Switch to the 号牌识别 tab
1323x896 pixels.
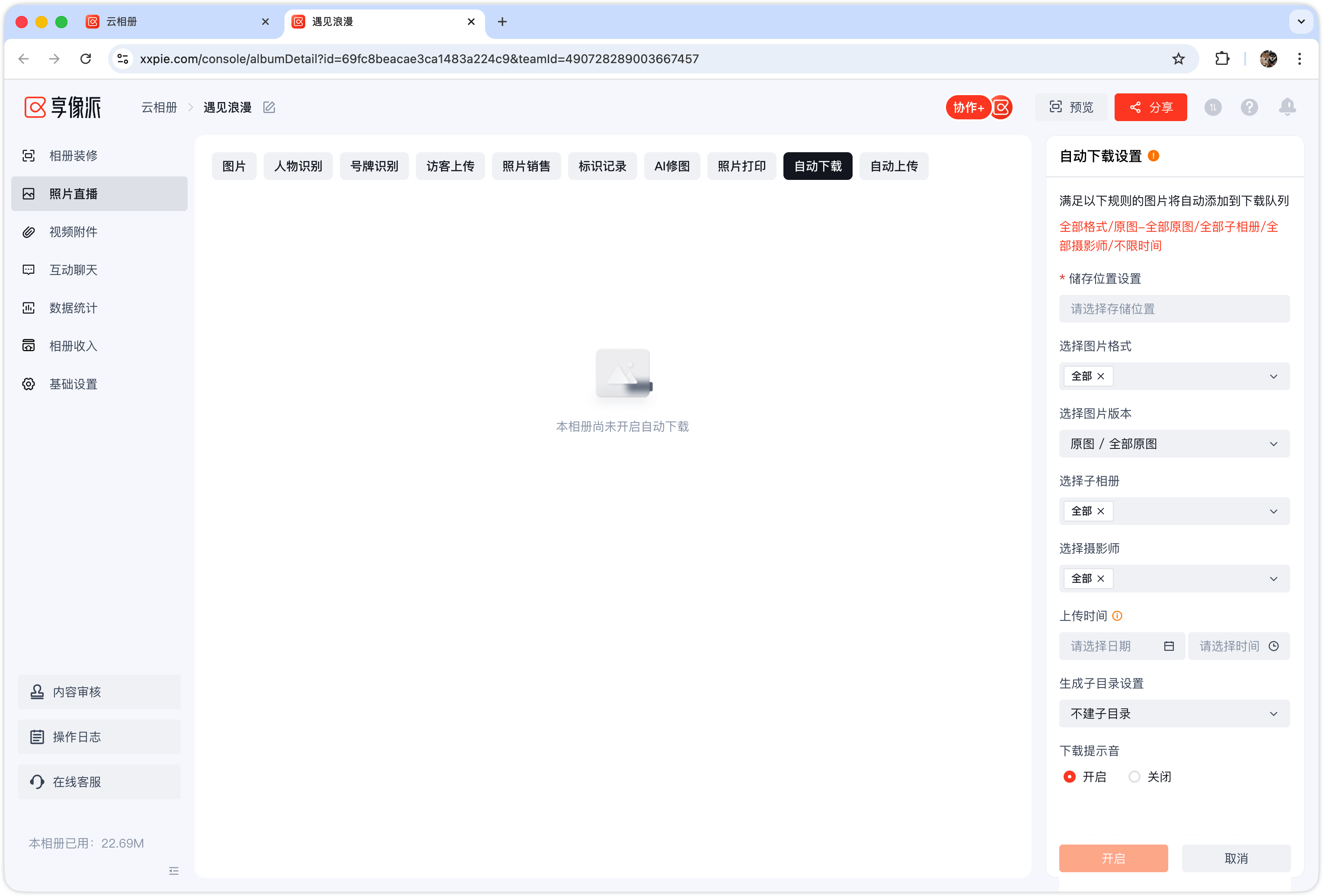[x=374, y=166]
